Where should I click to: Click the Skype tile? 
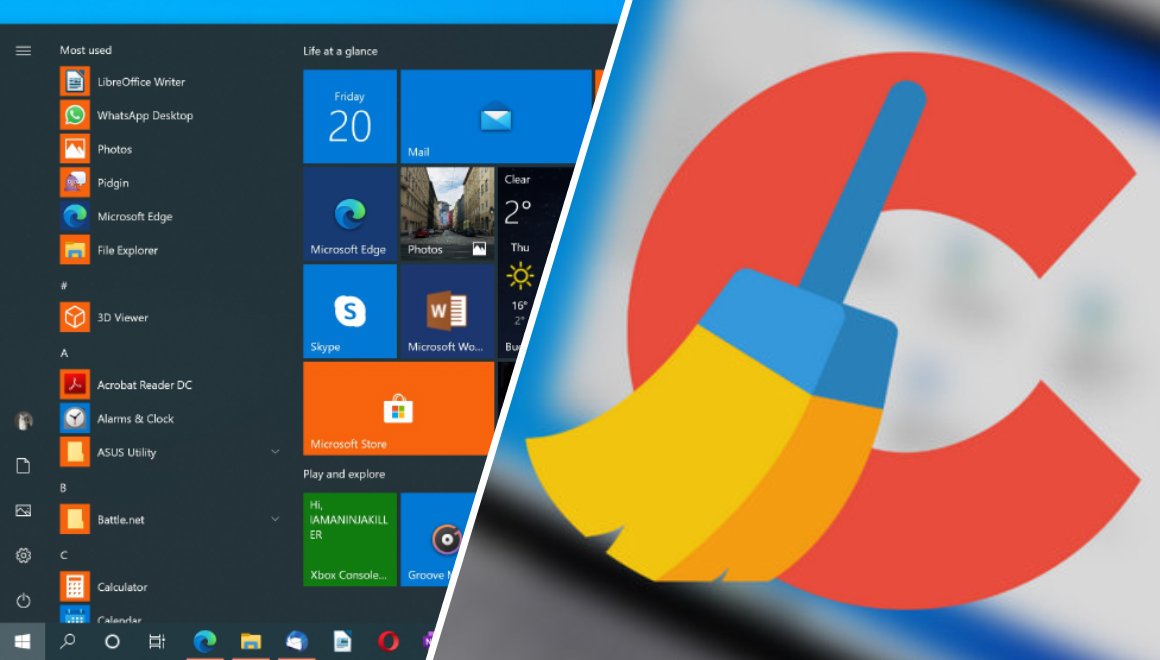click(x=350, y=311)
